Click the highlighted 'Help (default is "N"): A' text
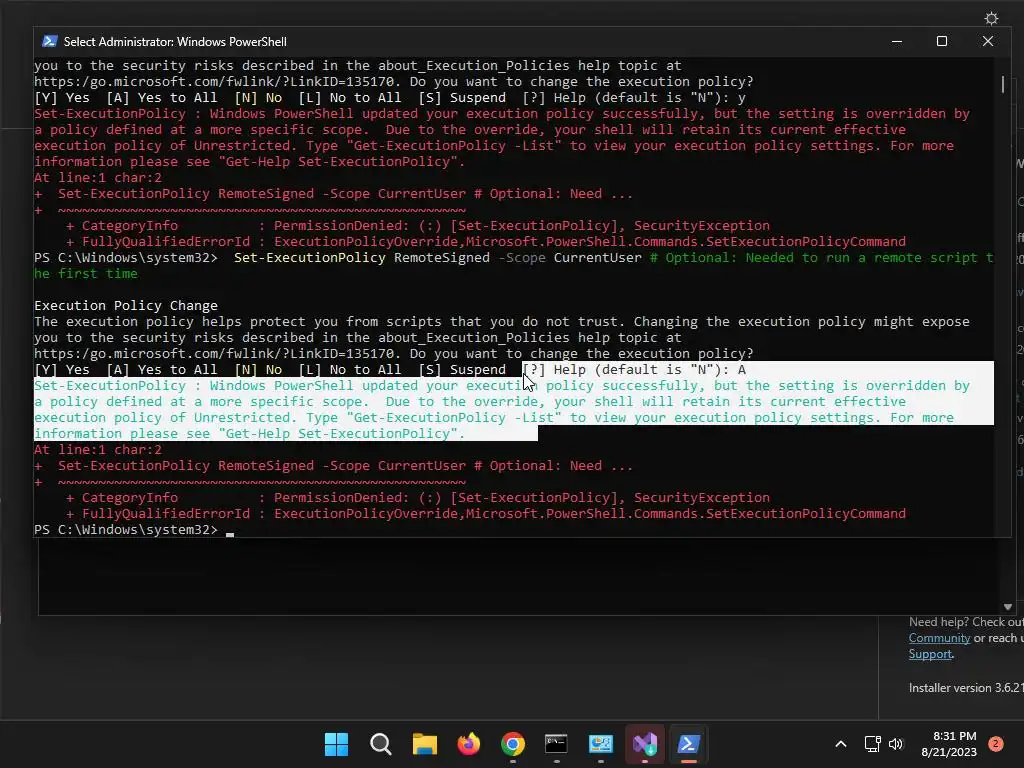Image resolution: width=1024 pixels, height=768 pixels. pos(649,370)
